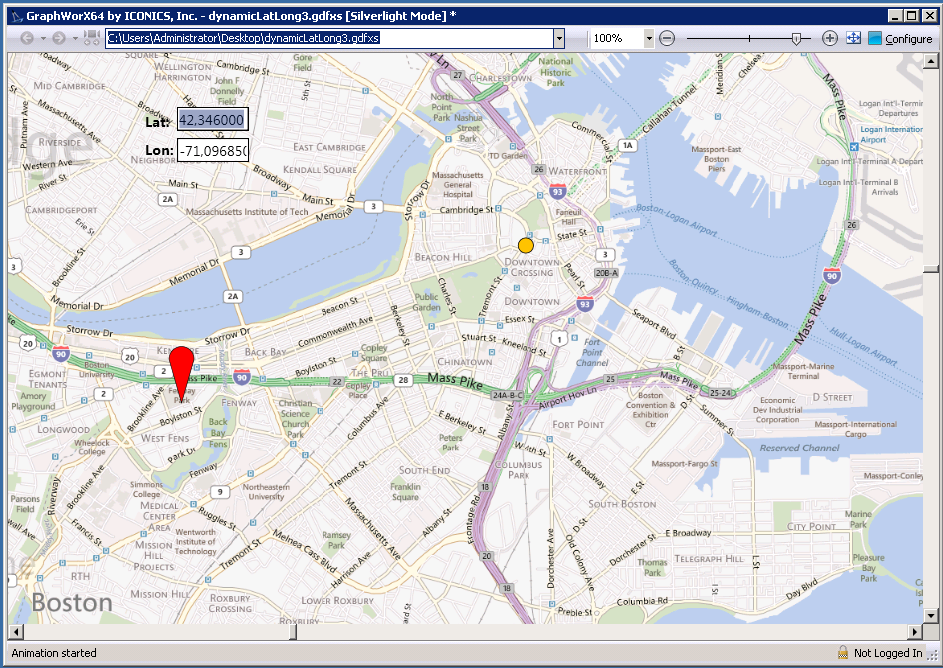
Task: Click the 'South Boston' map label
Action: pos(622,504)
